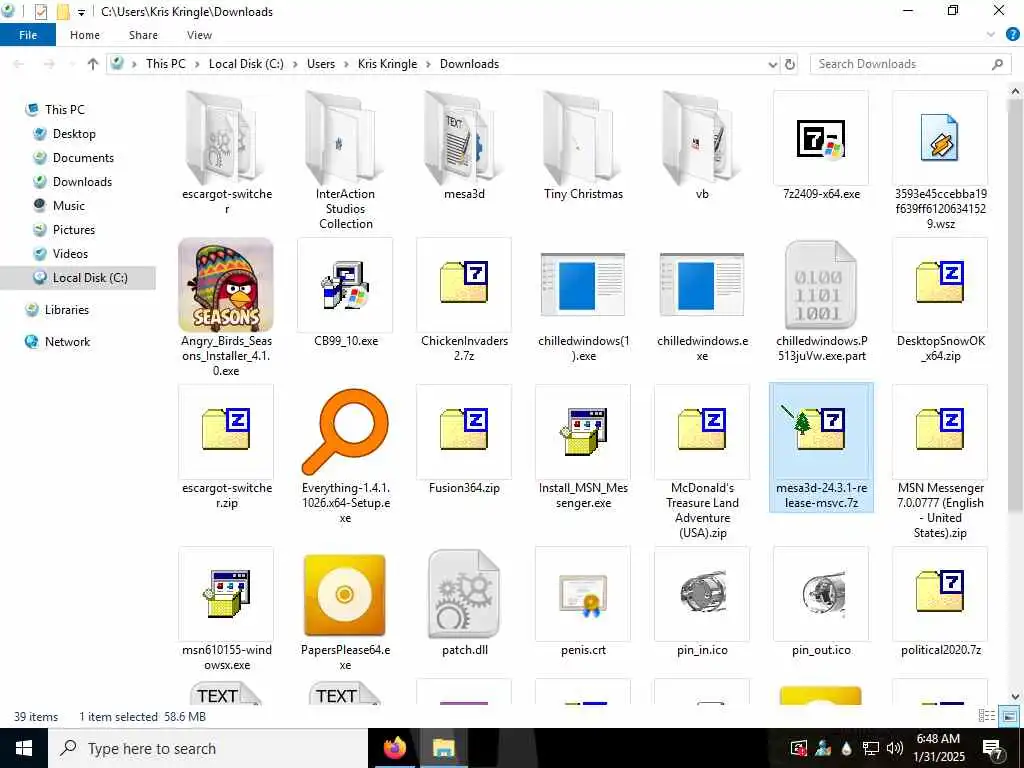This screenshot has width=1024, height=768.
Task: Select the 7z2409-x64.exe installer
Action: tap(821, 146)
